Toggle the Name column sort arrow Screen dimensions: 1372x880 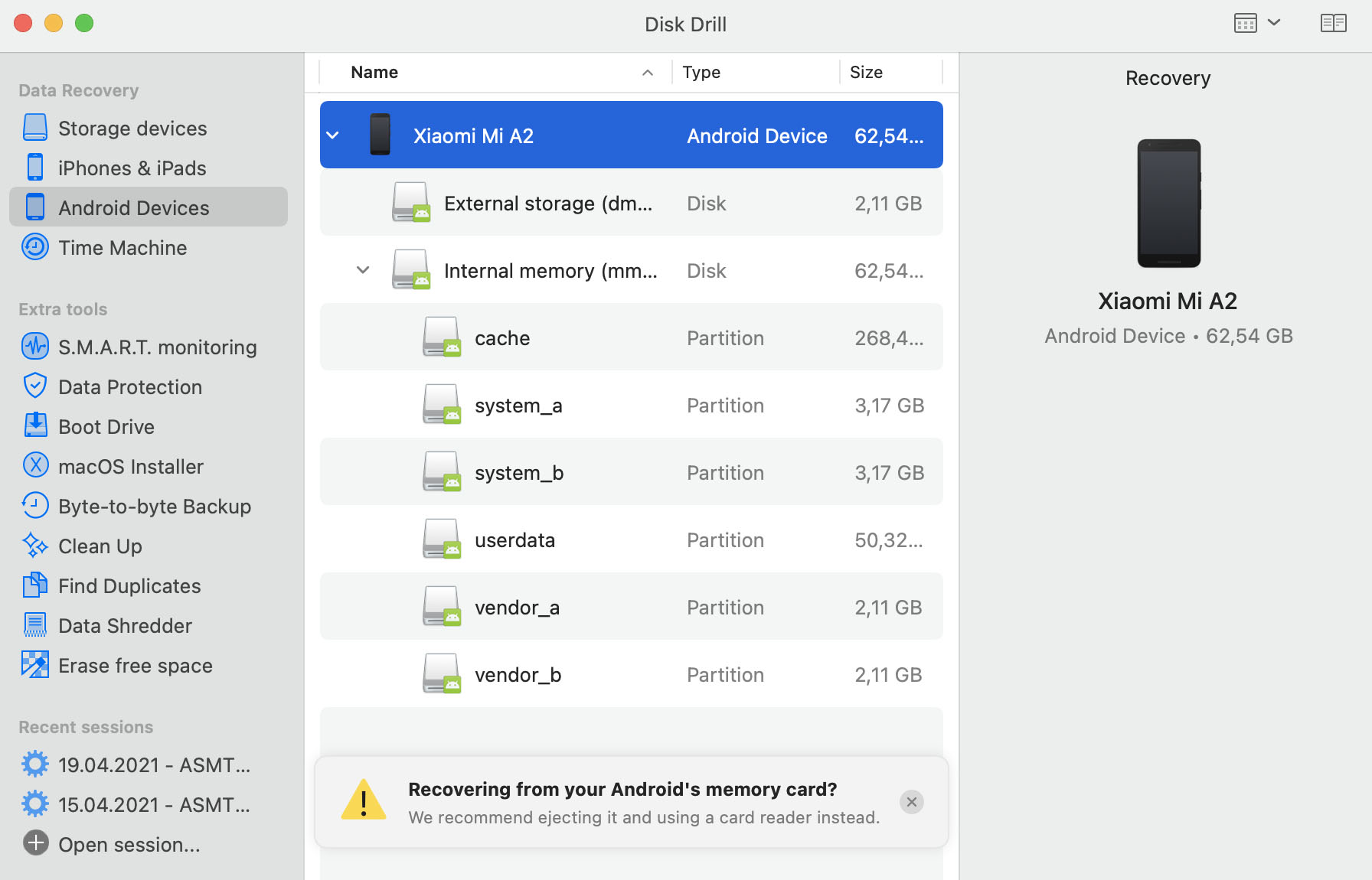tap(648, 73)
